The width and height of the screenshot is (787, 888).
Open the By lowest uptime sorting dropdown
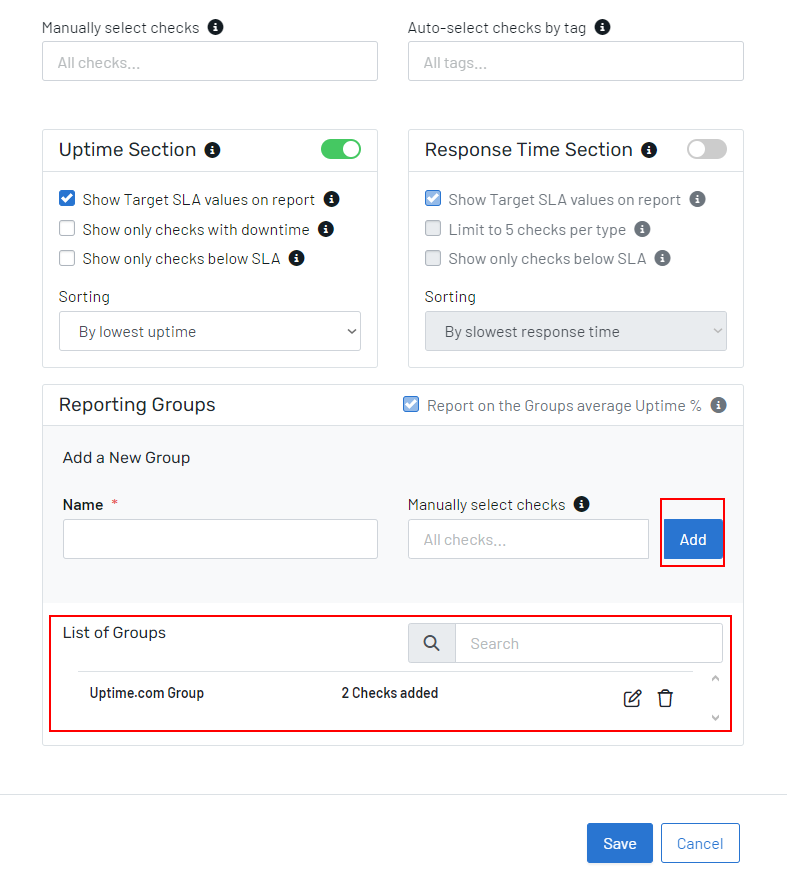click(209, 331)
